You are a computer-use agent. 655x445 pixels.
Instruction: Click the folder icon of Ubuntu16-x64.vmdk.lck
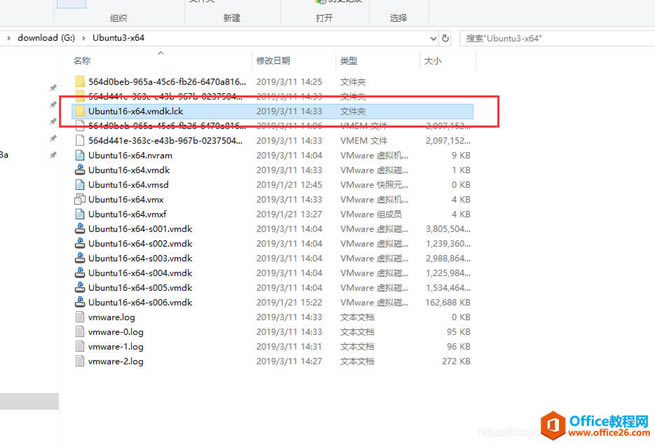tap(80, 111)
